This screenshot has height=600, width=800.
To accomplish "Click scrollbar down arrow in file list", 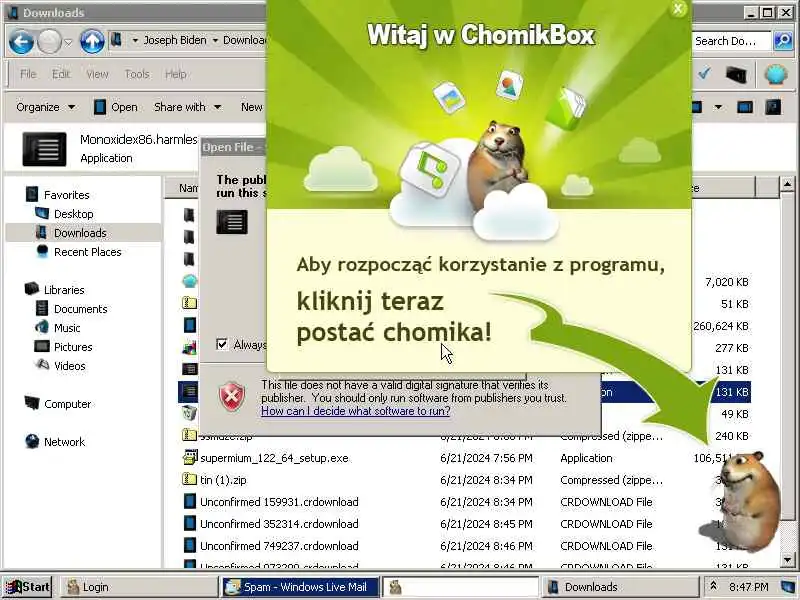I will click(787, 560).
